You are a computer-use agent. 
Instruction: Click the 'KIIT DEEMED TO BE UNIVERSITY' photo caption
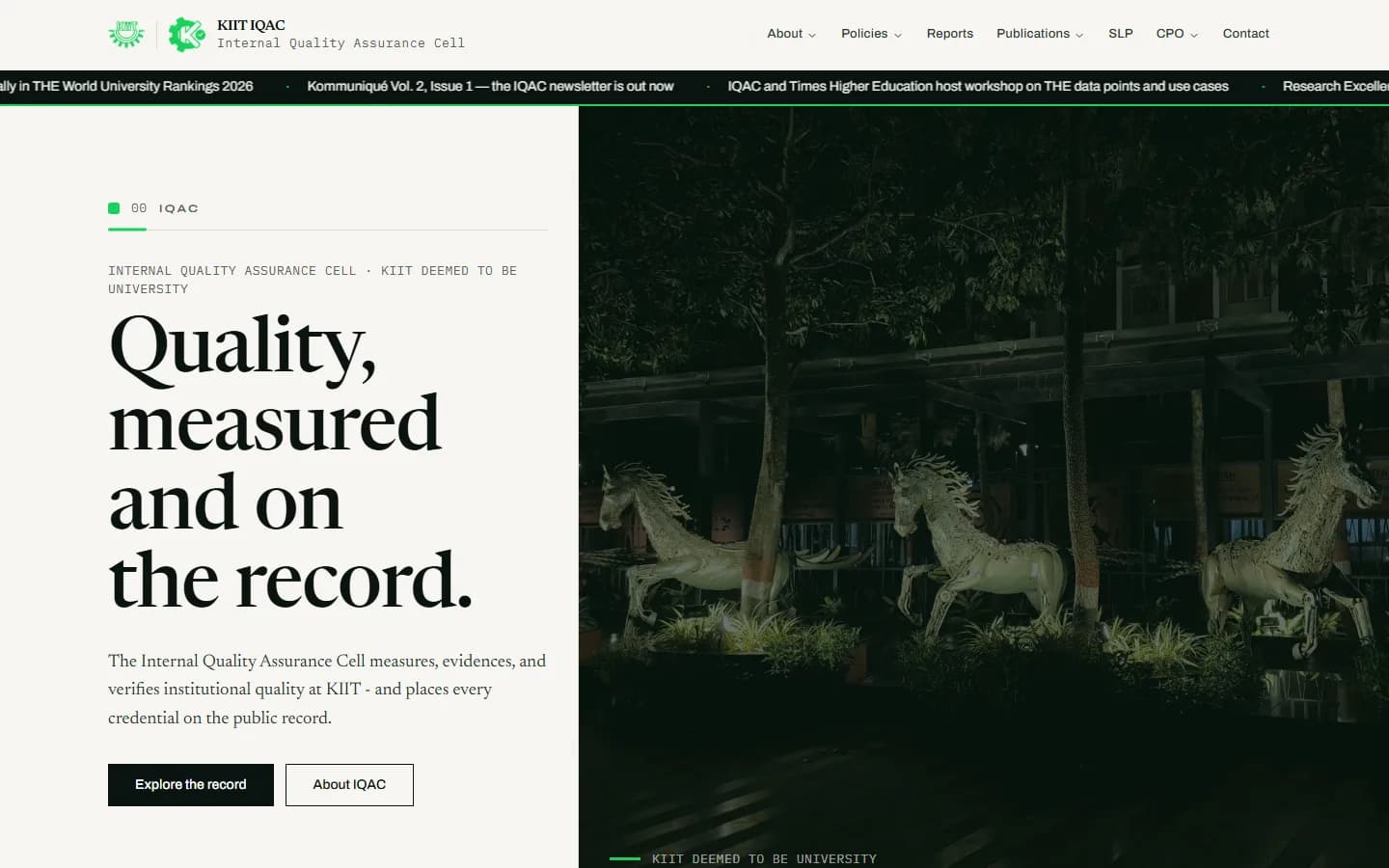point(764,858)
